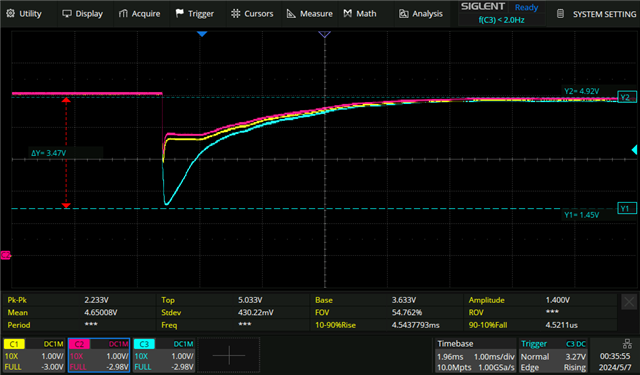
Task: Click the SYSTEM SETTING panel icon
Action: (560, 14)
